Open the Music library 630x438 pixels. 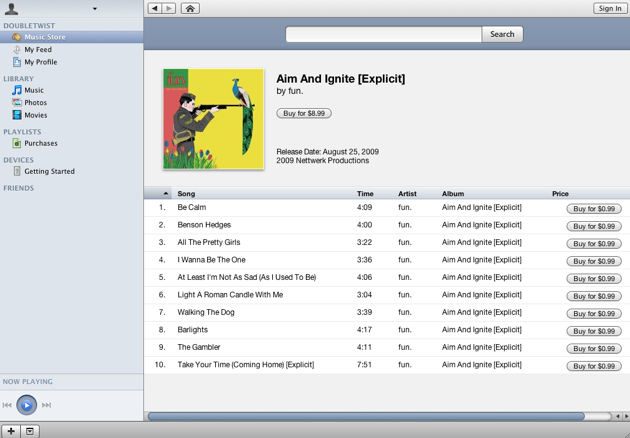tap(34, 90)
